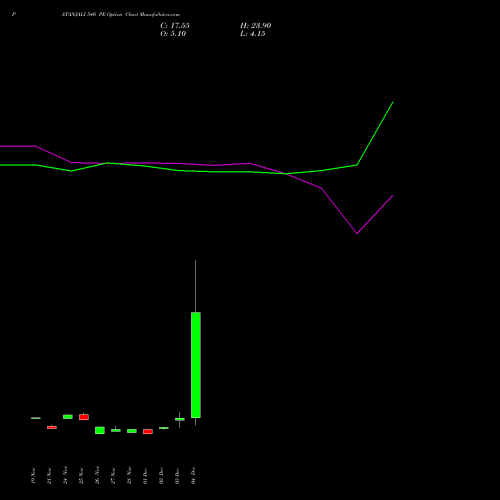Click the '25 Nov' date axis label

81,475
